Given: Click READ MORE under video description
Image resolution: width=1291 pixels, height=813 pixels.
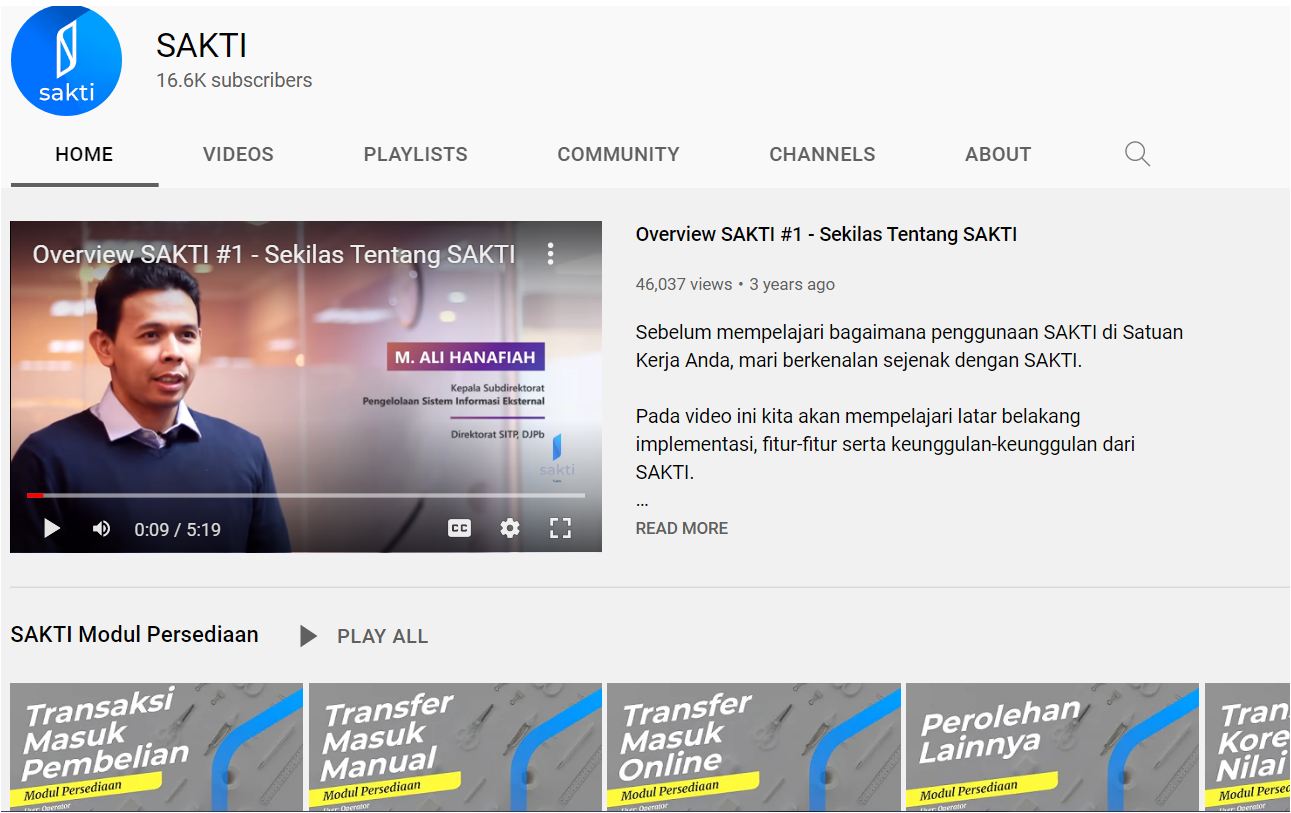Looking at the screenshot, I should pos(682,528).
